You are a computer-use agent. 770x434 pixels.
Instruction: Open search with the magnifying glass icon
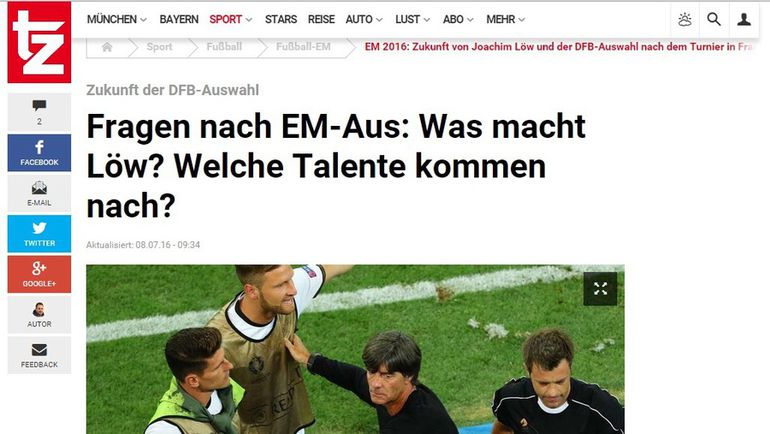714,20
